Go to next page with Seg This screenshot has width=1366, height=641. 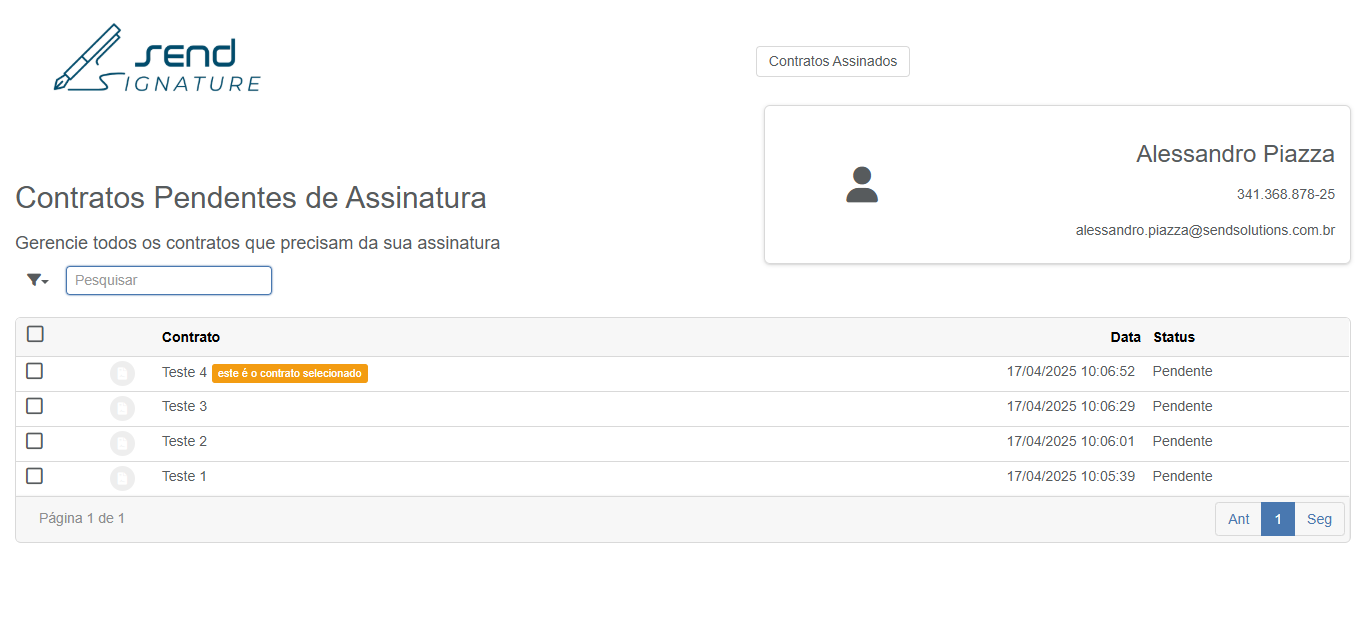[1319, 519]
